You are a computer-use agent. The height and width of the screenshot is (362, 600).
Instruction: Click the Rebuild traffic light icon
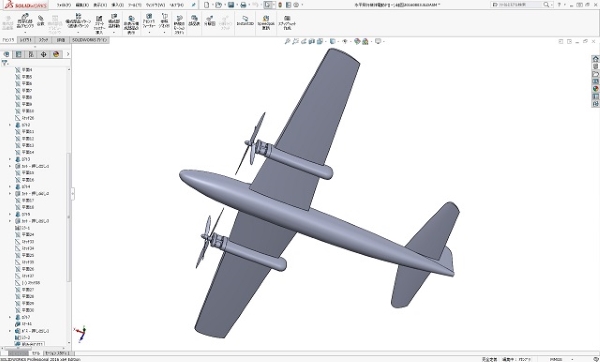(x=280, y=5)
